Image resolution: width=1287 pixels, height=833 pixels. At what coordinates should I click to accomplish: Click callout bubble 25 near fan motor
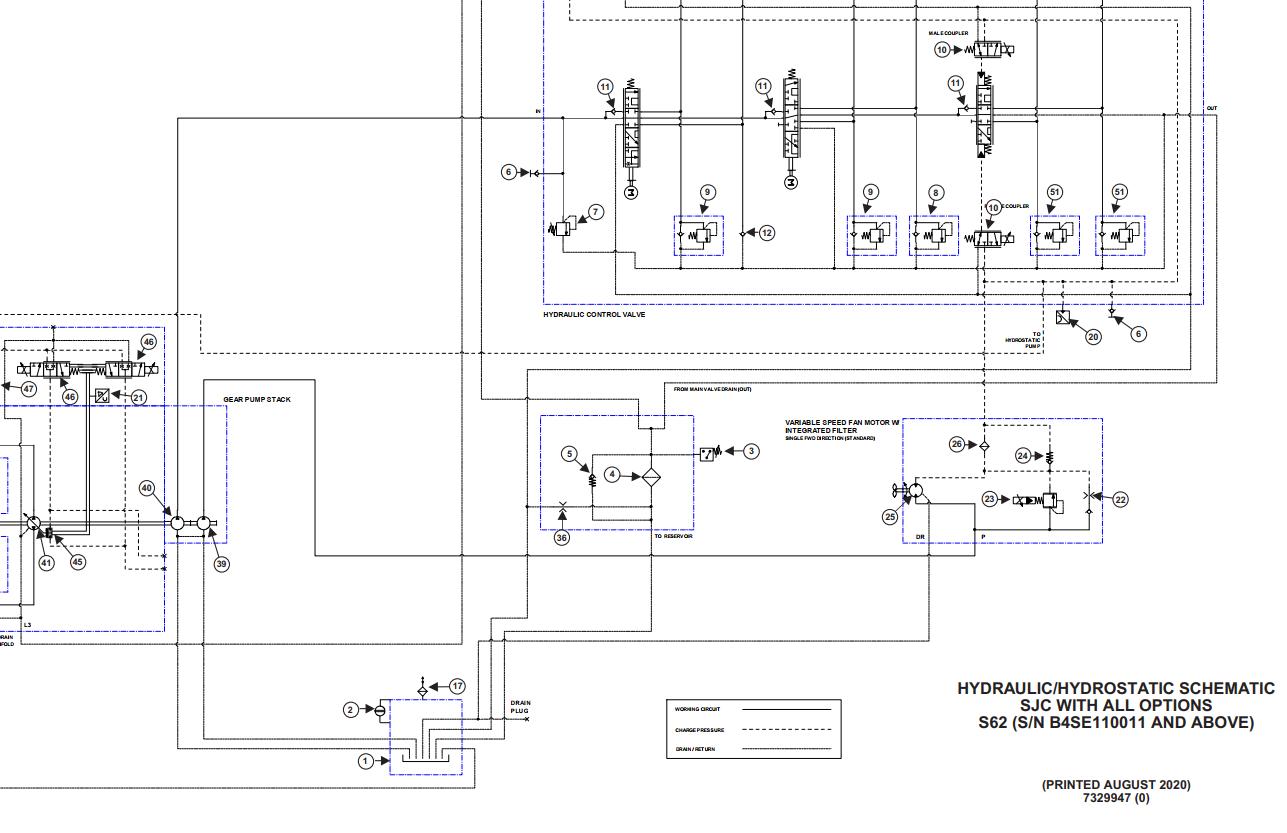point(891,517)
